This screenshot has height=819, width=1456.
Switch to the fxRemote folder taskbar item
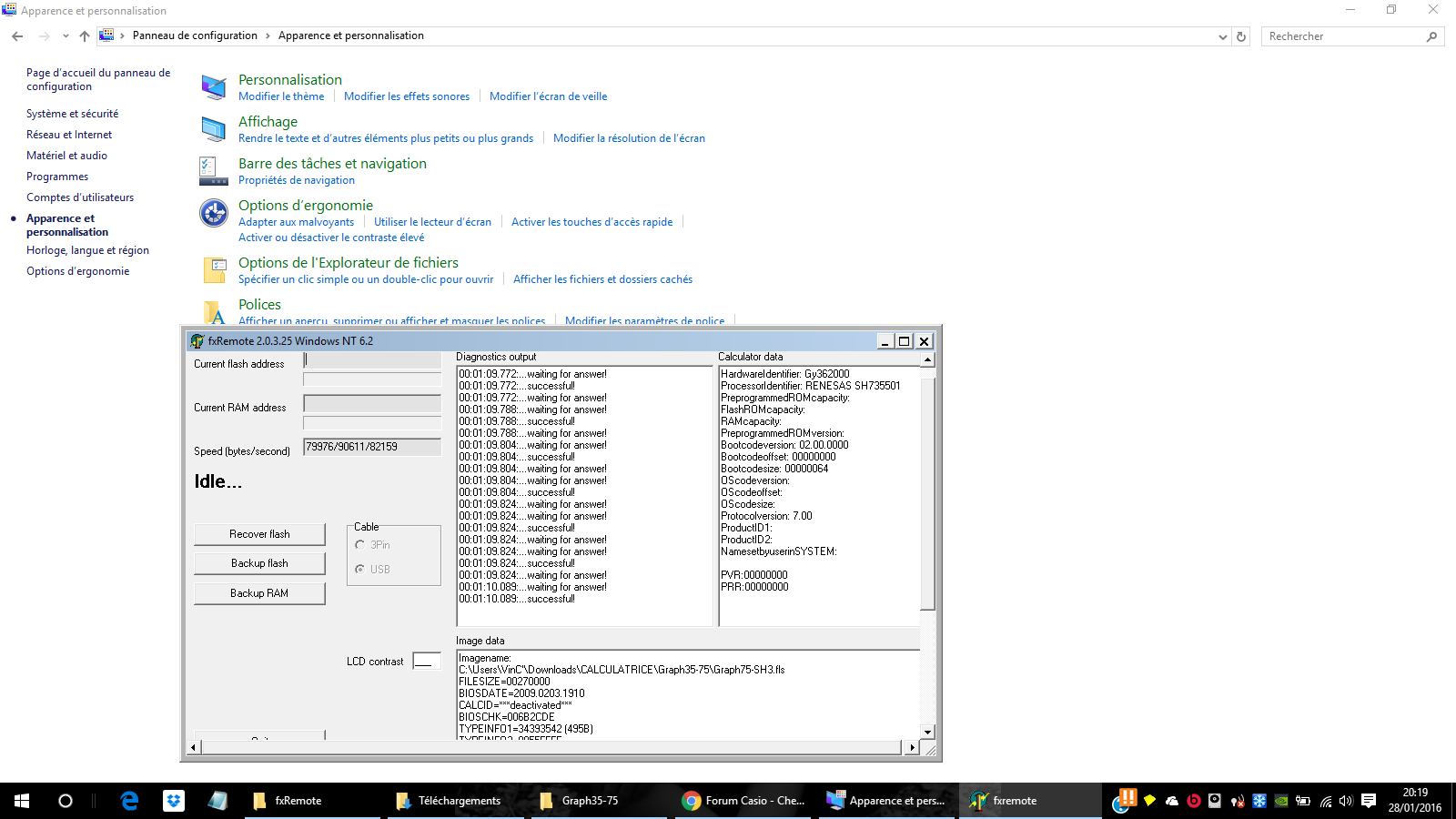pyautogui.click(x=314, y=801)
